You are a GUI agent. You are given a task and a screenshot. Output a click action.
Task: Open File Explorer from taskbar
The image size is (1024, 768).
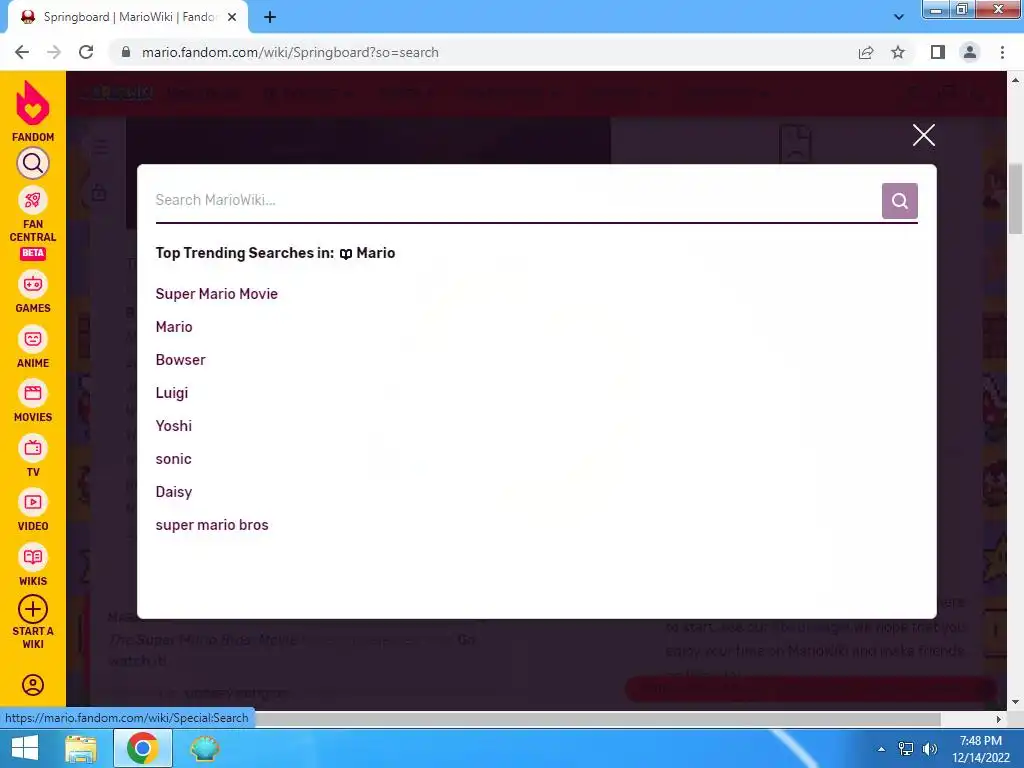81,748
